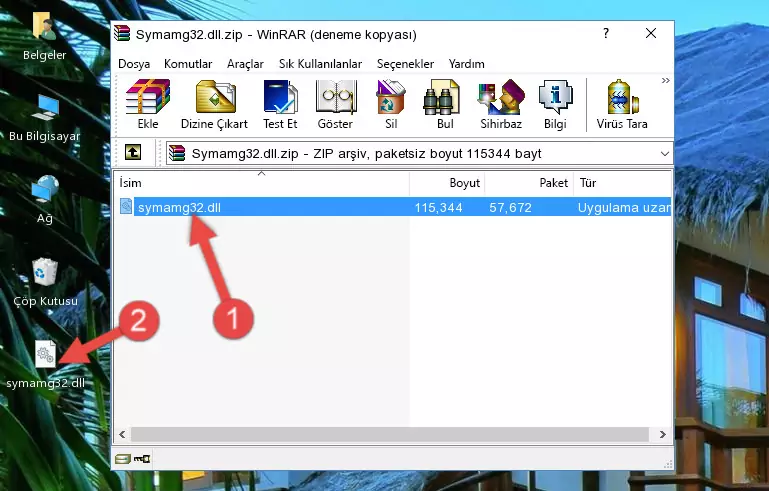Image resolution: width=769 pixels, height=491 pixels.
Task: Open the Yardım menu
Action: [x=466, y=64]
